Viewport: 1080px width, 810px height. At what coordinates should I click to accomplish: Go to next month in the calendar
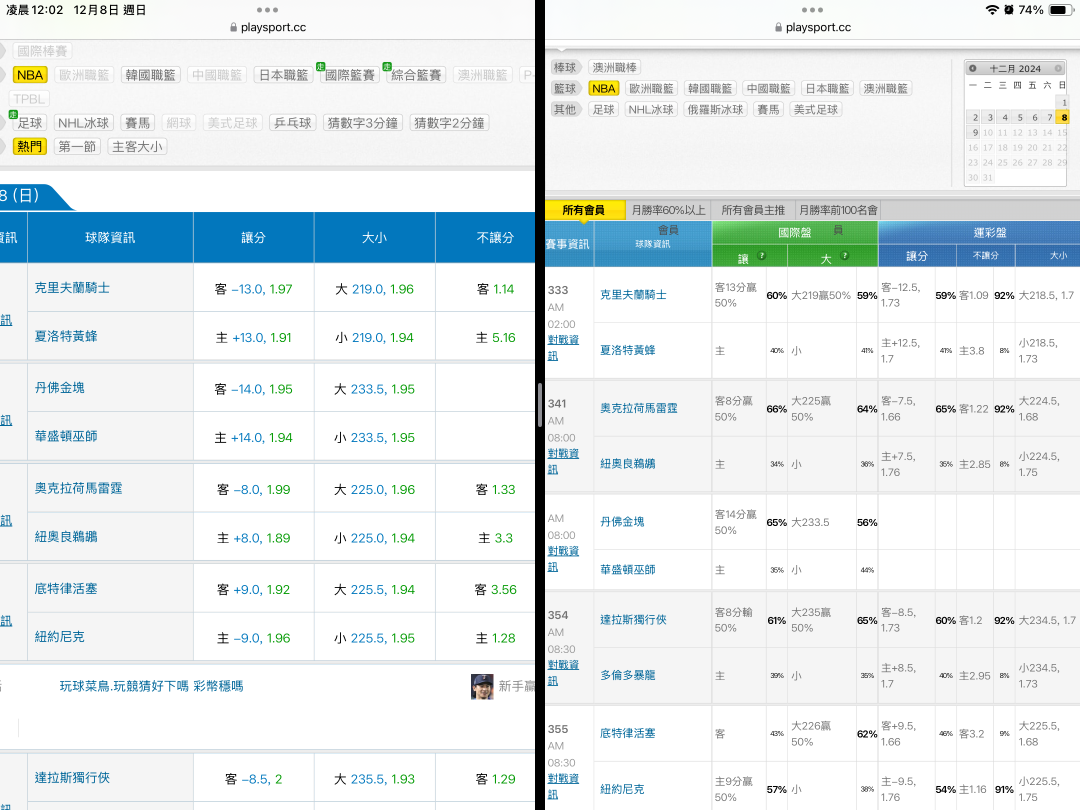[1058, 68]
